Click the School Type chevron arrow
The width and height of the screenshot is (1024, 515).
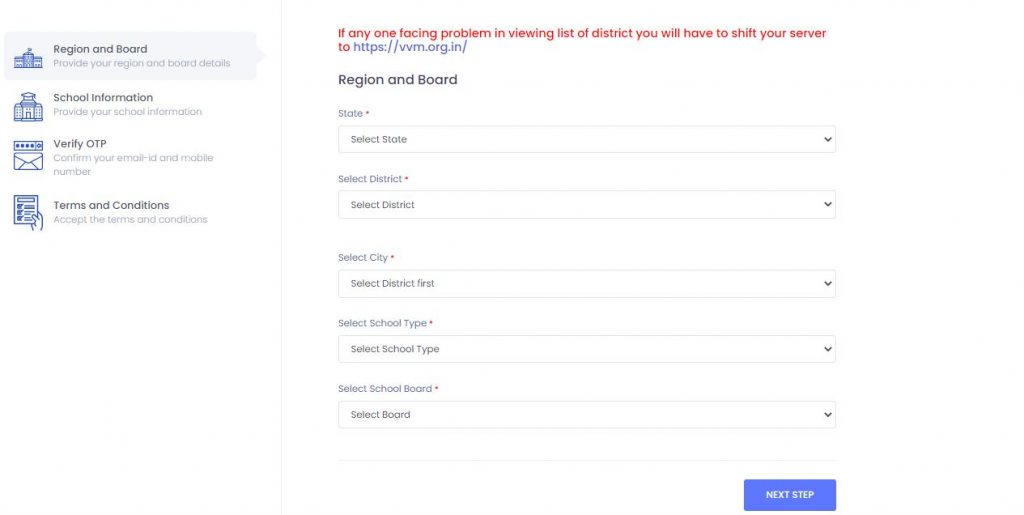827,349
